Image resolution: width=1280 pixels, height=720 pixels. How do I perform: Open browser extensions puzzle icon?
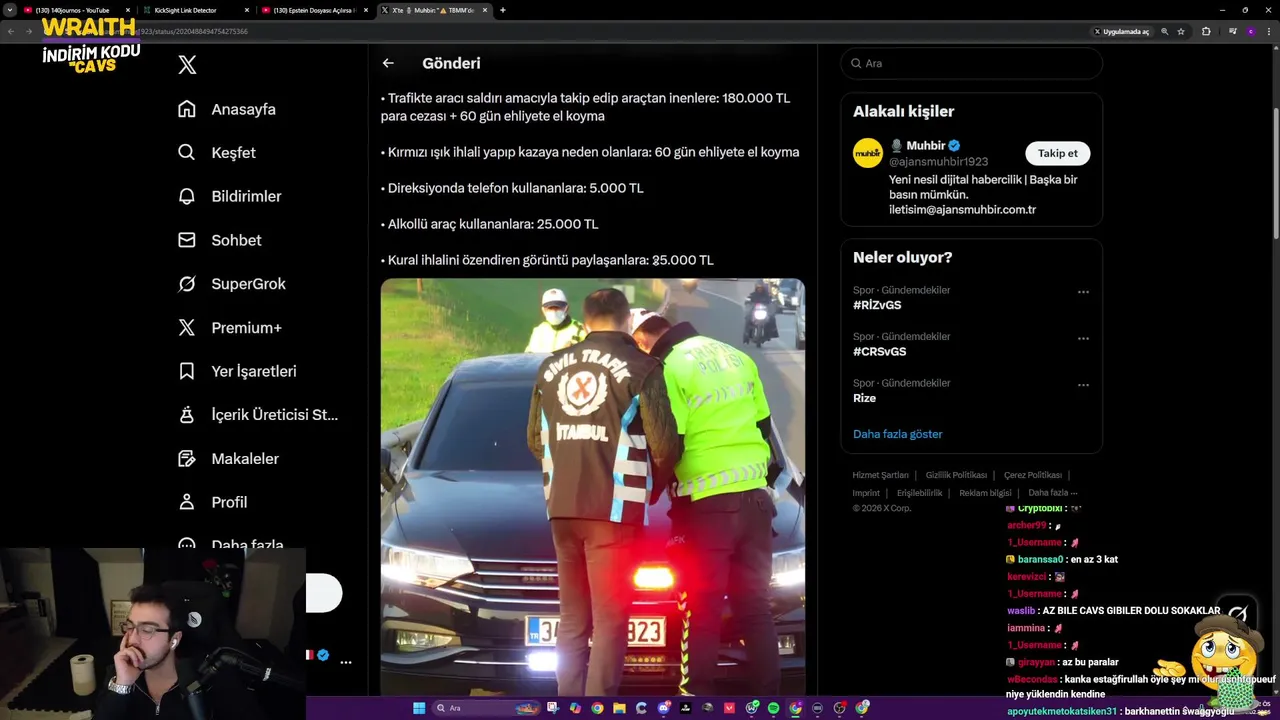[x=1205, y=31]
